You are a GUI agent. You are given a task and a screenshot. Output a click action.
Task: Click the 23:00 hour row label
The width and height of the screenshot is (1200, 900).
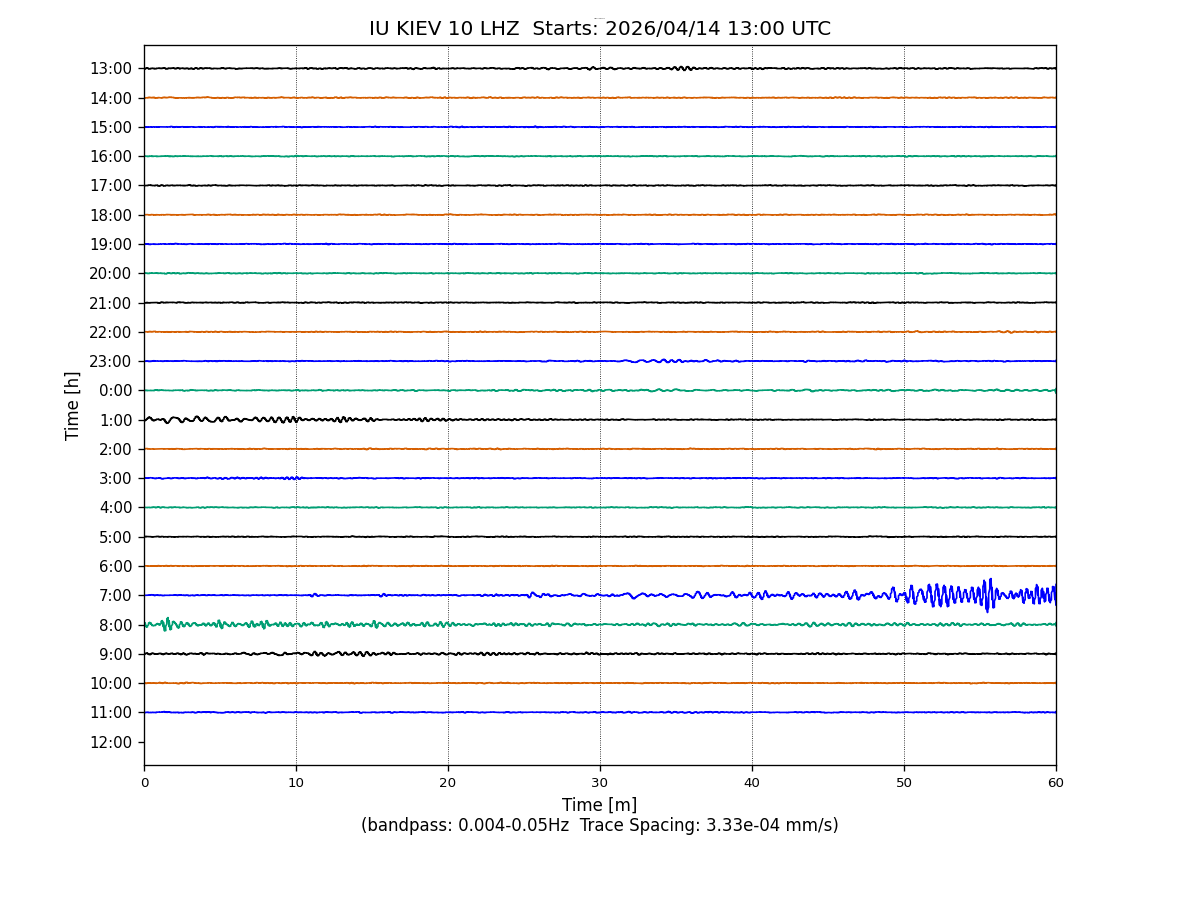coord(110,362)
